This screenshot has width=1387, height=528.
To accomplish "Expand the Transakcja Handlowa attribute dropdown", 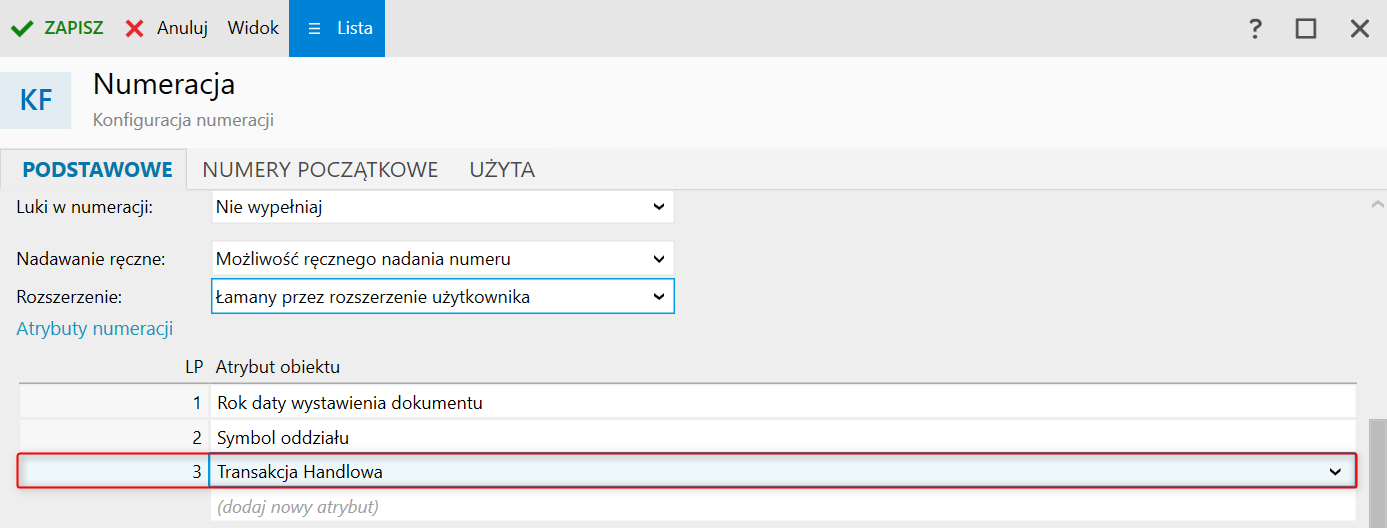I will (1335, 472).
